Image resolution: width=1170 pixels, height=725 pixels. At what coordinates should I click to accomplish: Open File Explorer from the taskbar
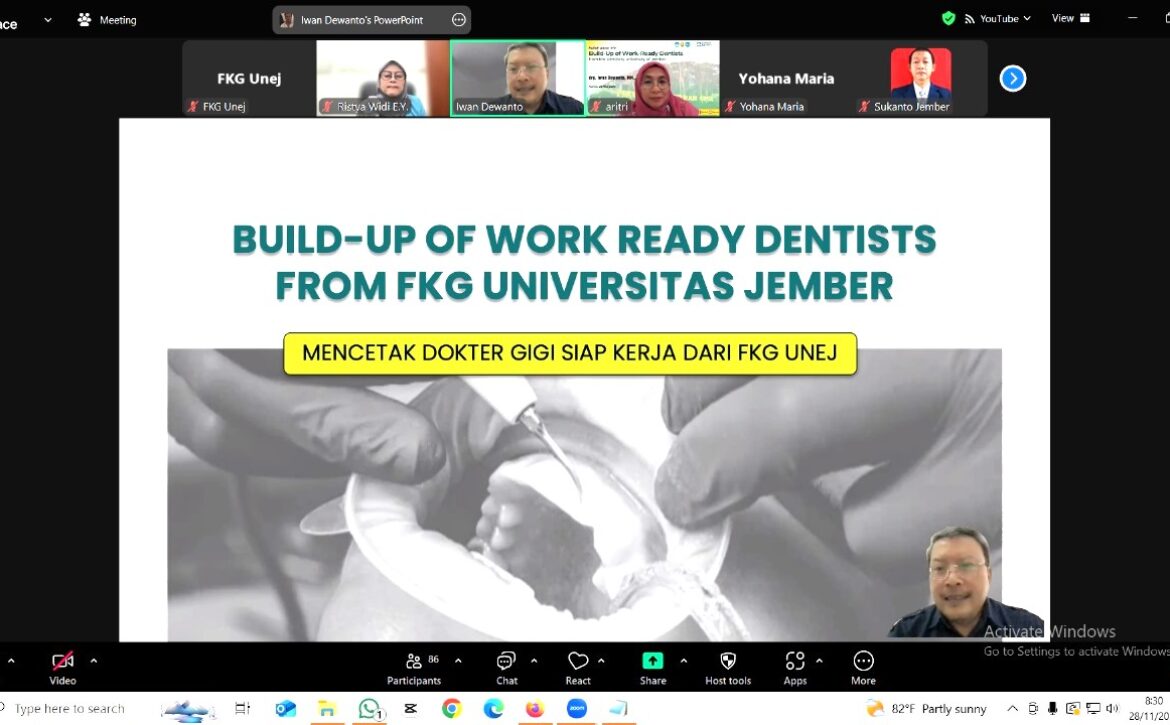(327, 709)
